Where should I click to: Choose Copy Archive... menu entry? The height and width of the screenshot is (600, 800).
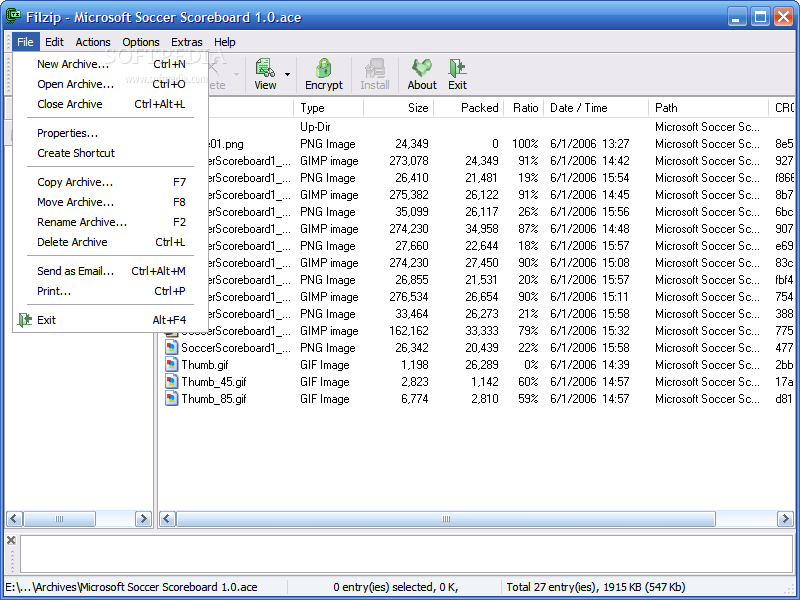[110, 182]
